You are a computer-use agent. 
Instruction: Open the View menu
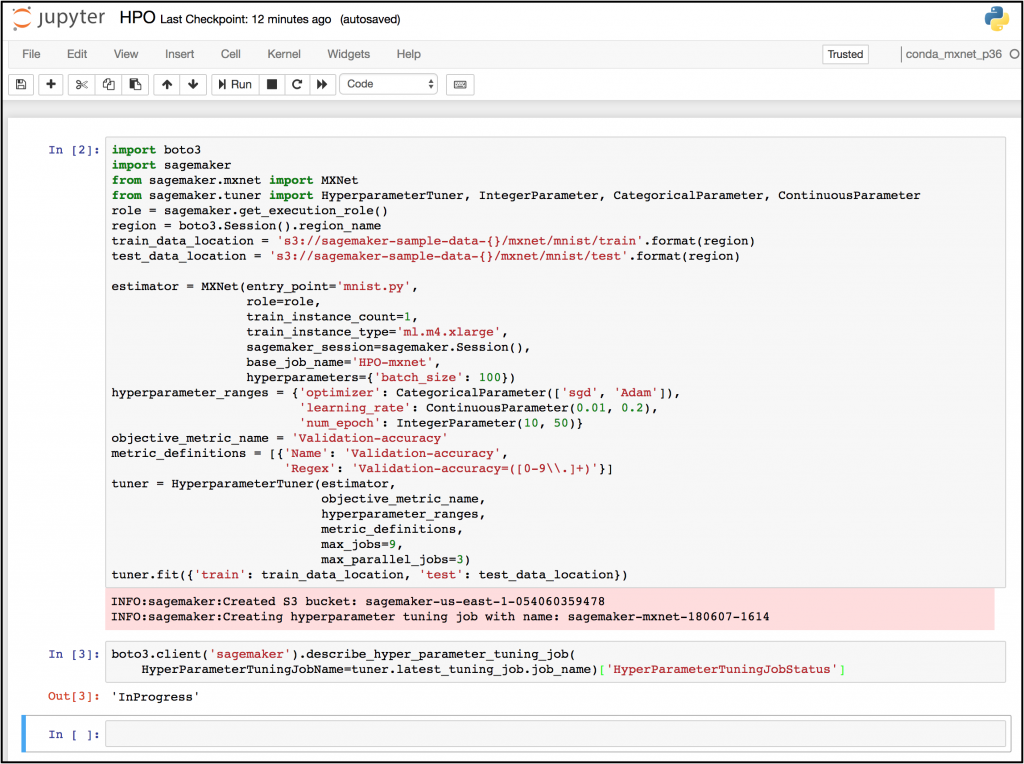pos(126,54)
